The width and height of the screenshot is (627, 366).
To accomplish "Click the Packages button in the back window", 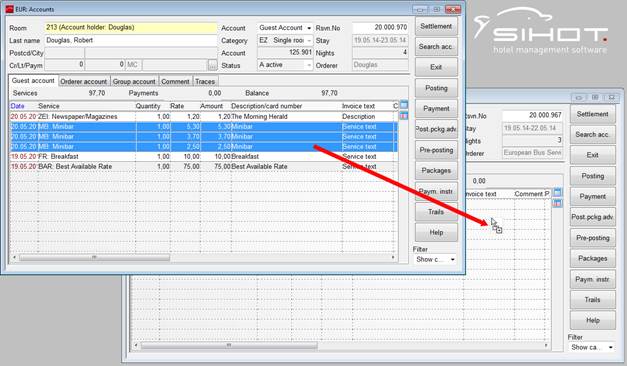I will [x=592, y=258].
